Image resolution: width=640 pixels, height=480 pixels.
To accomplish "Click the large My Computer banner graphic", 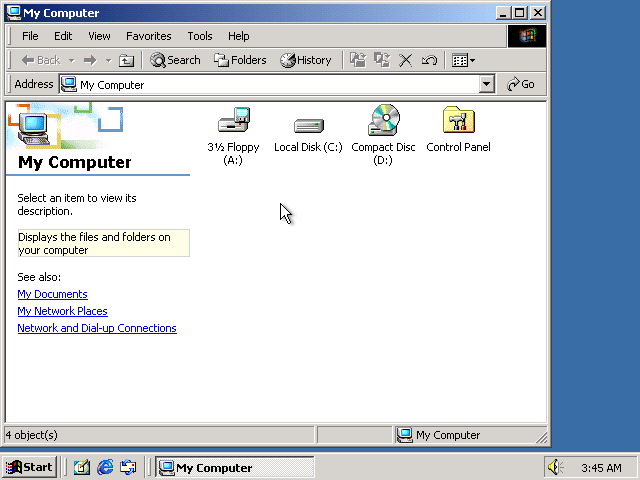I will (x=65, y=125).
